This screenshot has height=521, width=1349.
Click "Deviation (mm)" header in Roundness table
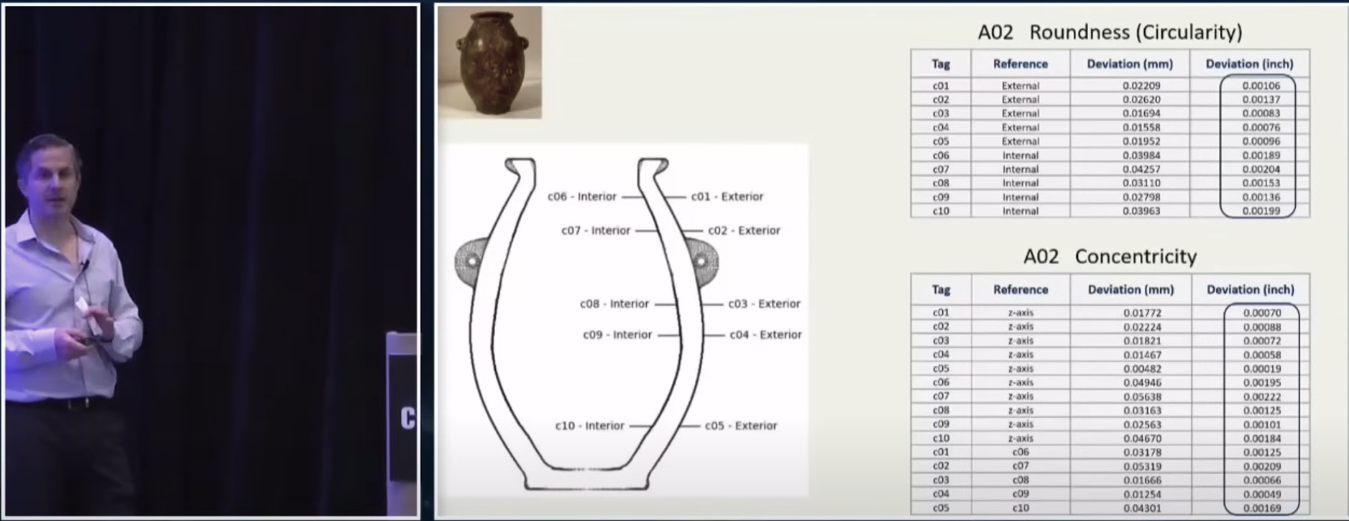point(1129,64)
